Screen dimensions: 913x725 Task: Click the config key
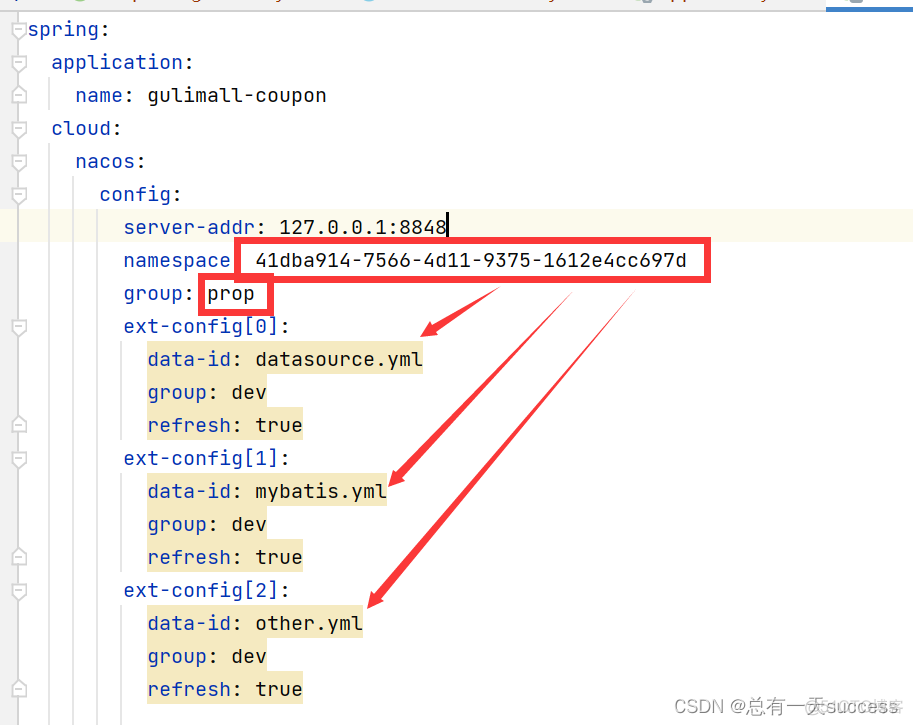[135, 194]
